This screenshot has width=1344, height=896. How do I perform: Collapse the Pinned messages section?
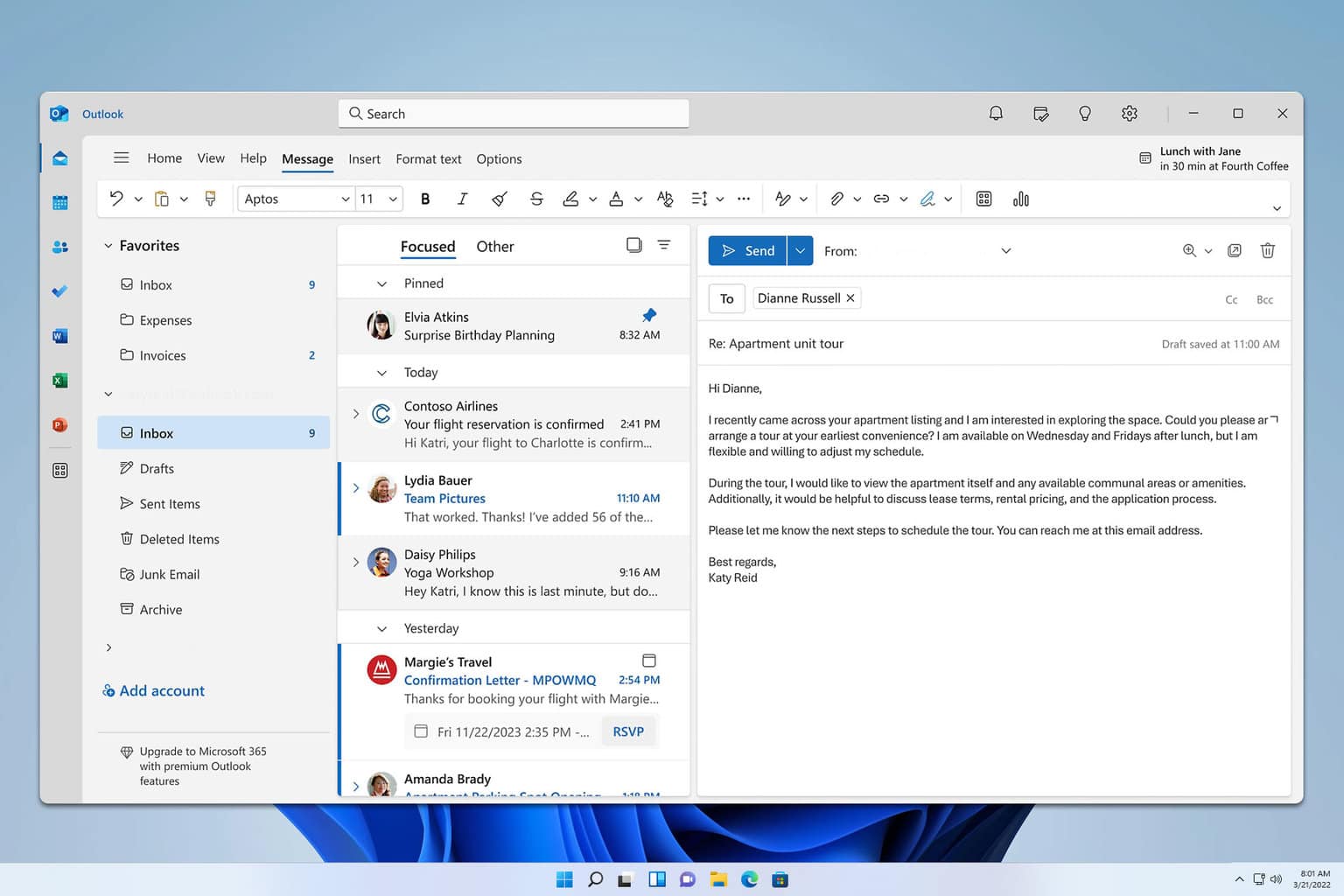(381, 283)
